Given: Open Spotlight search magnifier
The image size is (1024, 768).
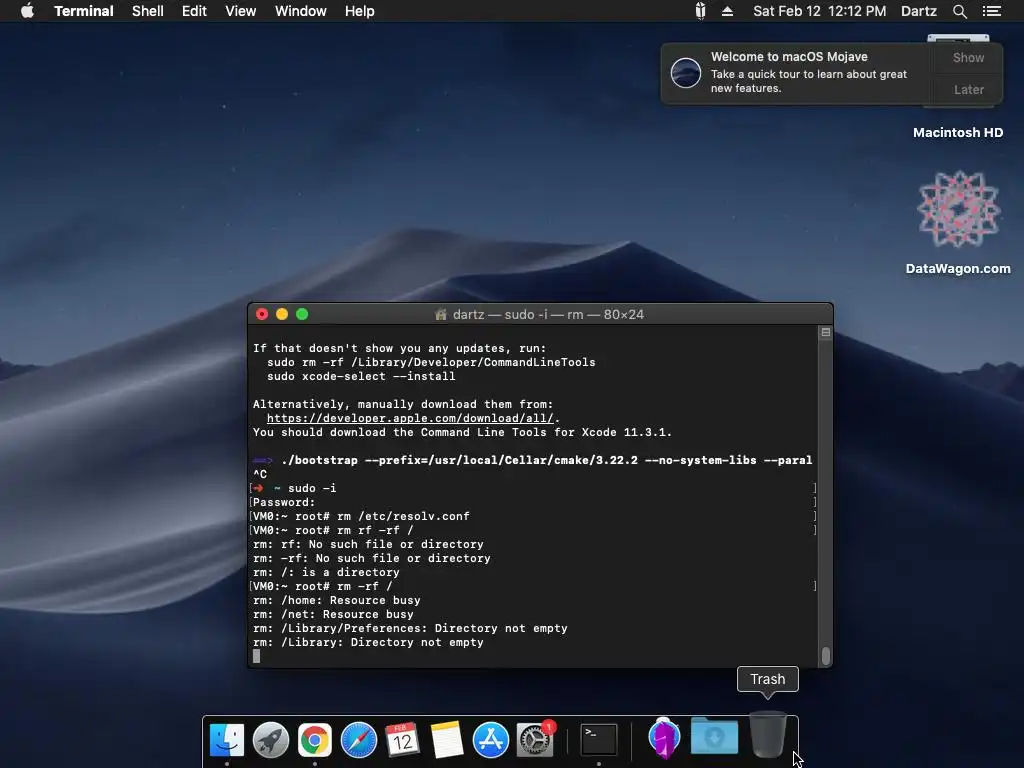Looking at the screenshot, I should tap(959, 11).
